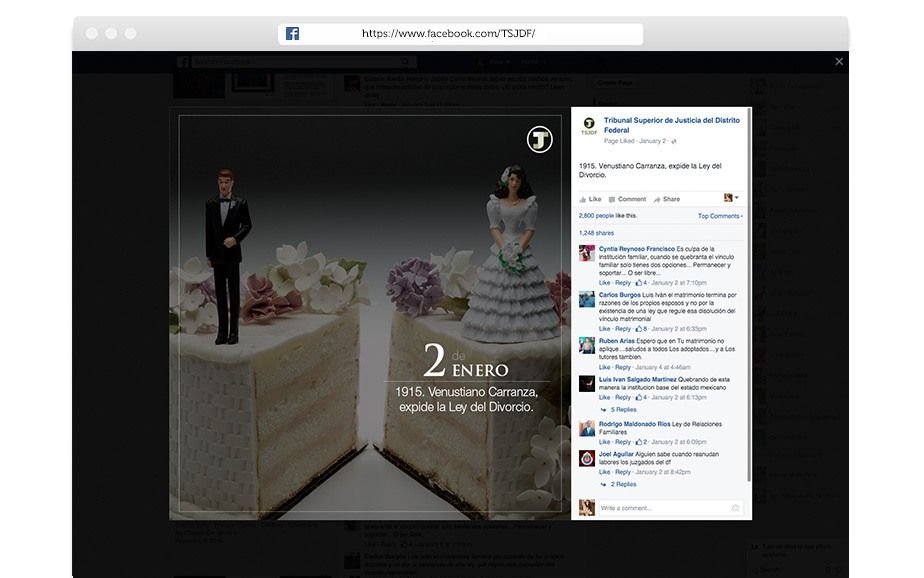Like the post via thumbs-up icon
924x578 pixels.
pos(583,200)
